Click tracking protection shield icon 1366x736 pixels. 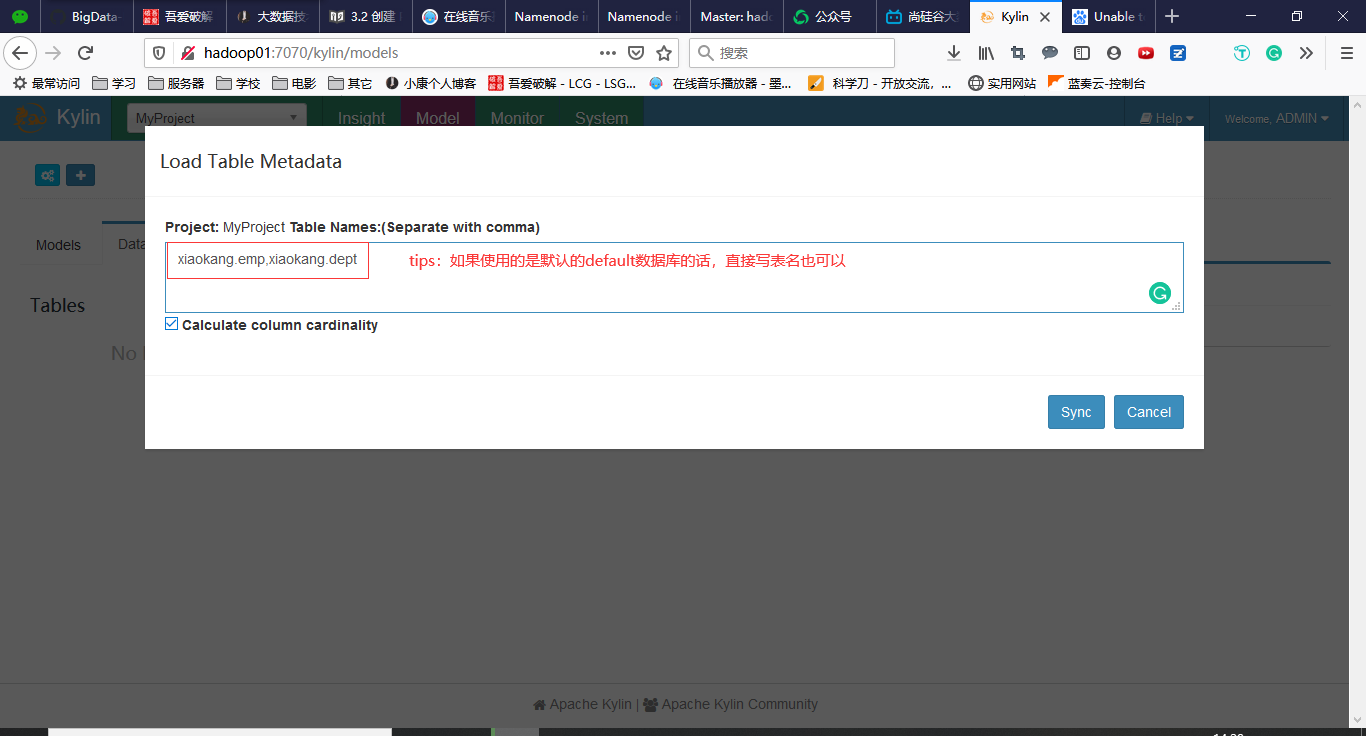pyautogui.click(x=160, y=53)
